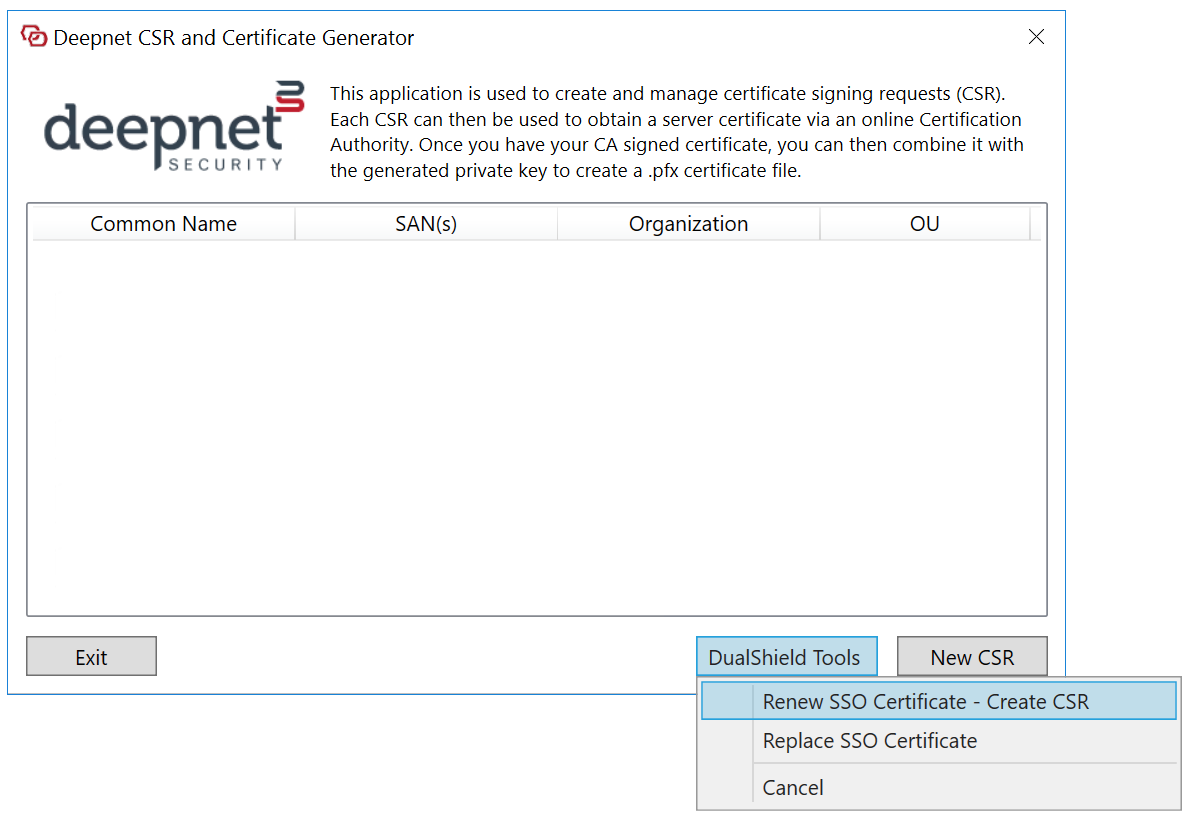Click divider between SAN(s) and Organization
The image size is (1190, 832).
557,224
